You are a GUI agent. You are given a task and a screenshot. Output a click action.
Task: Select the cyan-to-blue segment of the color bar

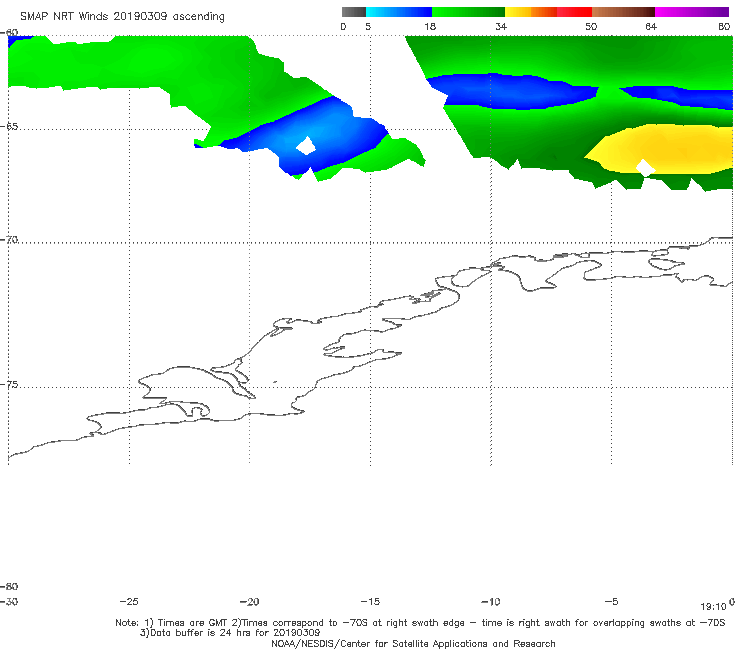[x=399, y=12]
